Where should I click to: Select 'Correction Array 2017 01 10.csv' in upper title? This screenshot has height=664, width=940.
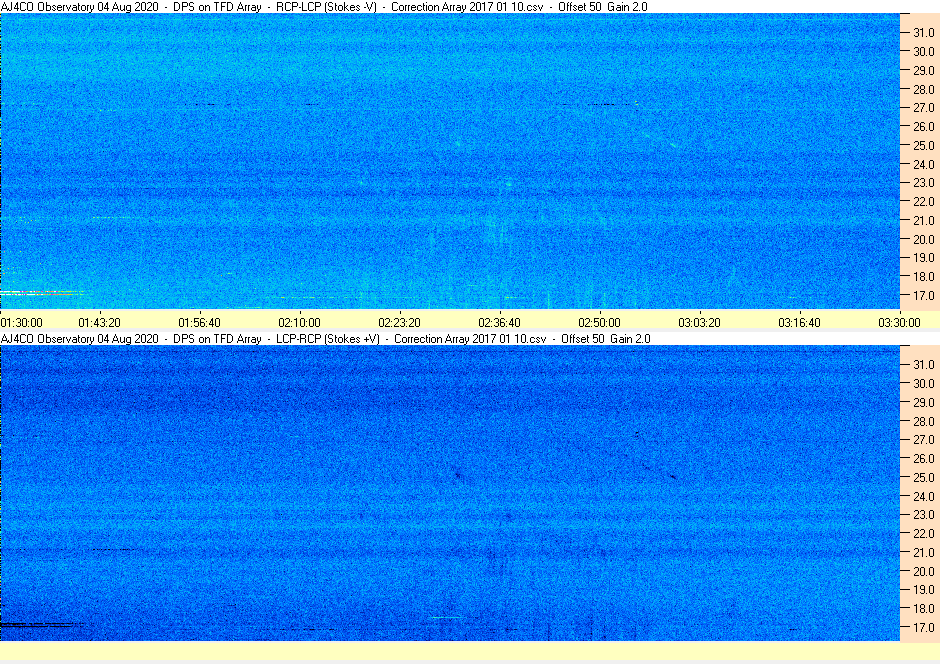click(467, 7)
